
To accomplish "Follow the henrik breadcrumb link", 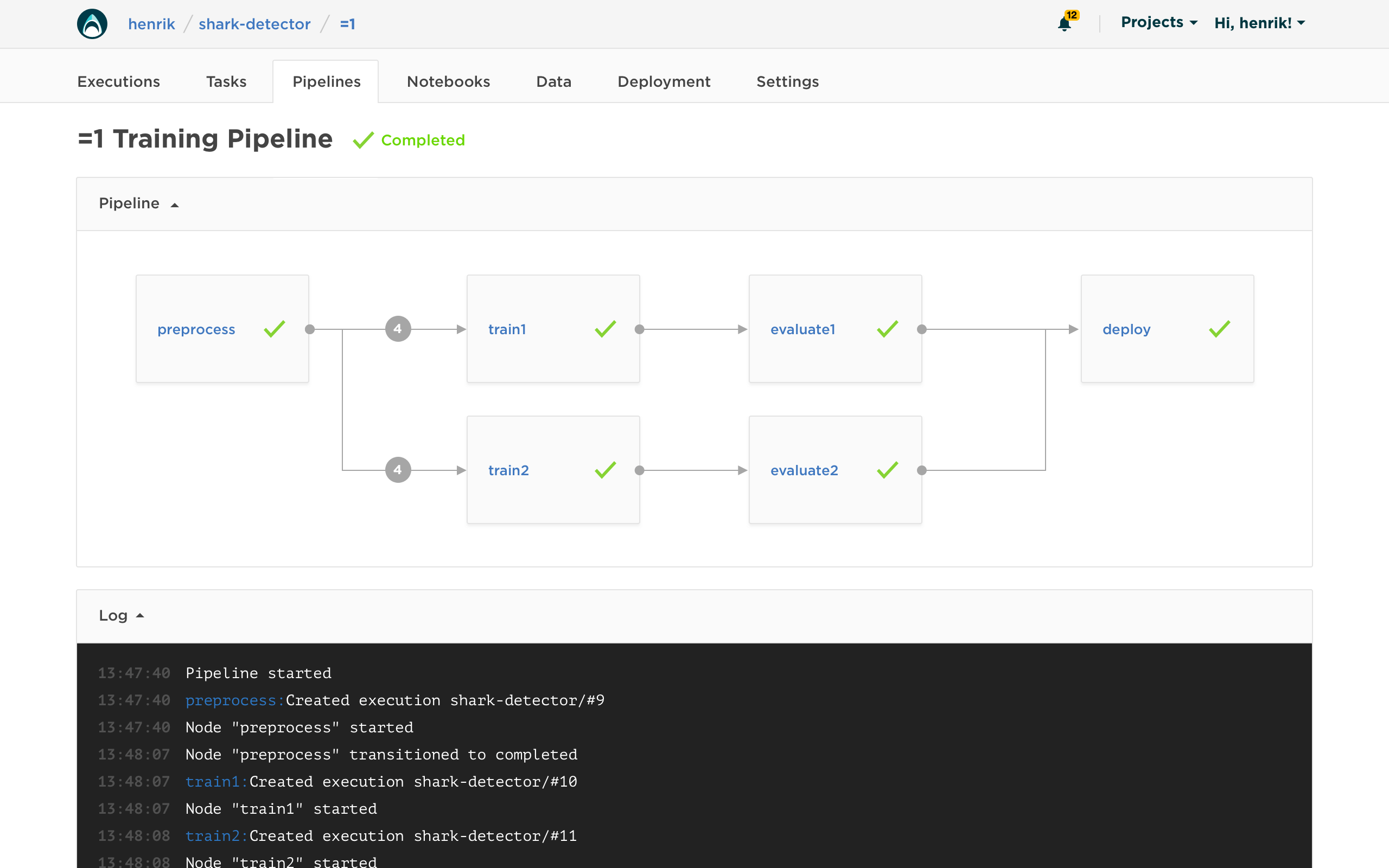I will (151, 24).
